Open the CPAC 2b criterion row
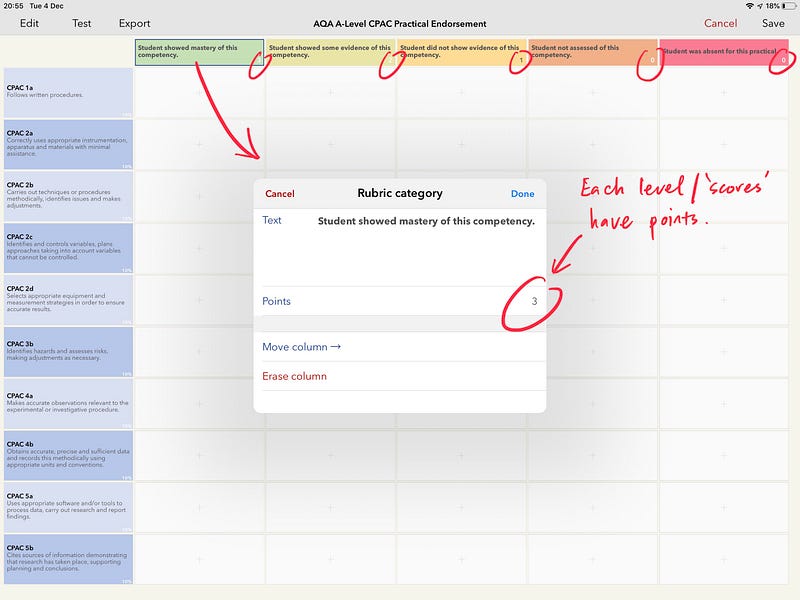800x600 pixels. (68, 196)
